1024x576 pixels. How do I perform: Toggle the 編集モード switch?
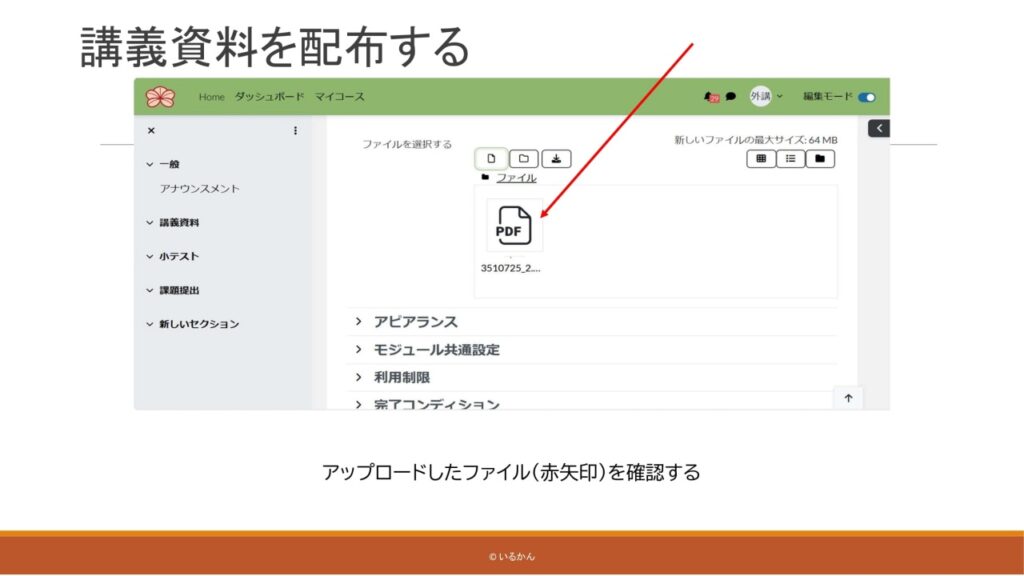click(x=866, y=97)
